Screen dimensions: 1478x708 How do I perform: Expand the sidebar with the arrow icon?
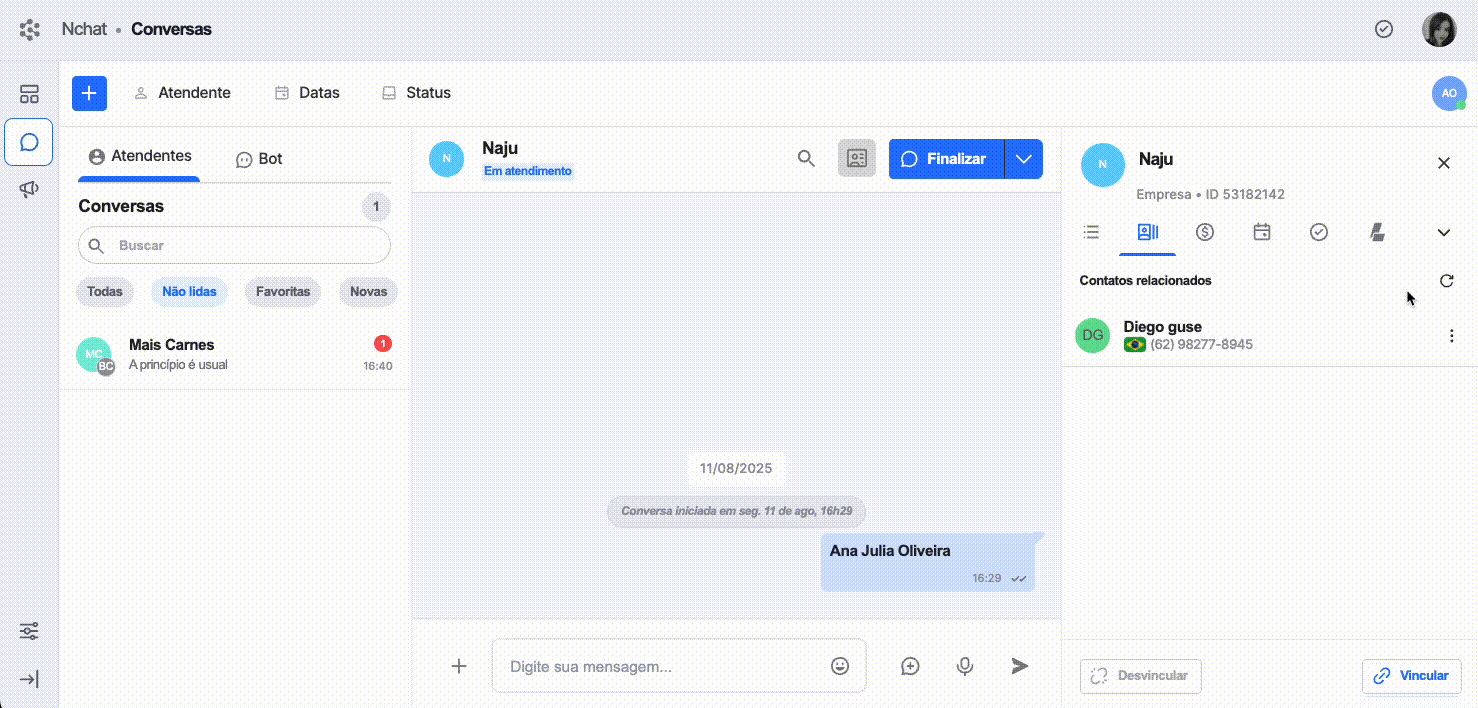pyautogui.click(x=29, y=679)
